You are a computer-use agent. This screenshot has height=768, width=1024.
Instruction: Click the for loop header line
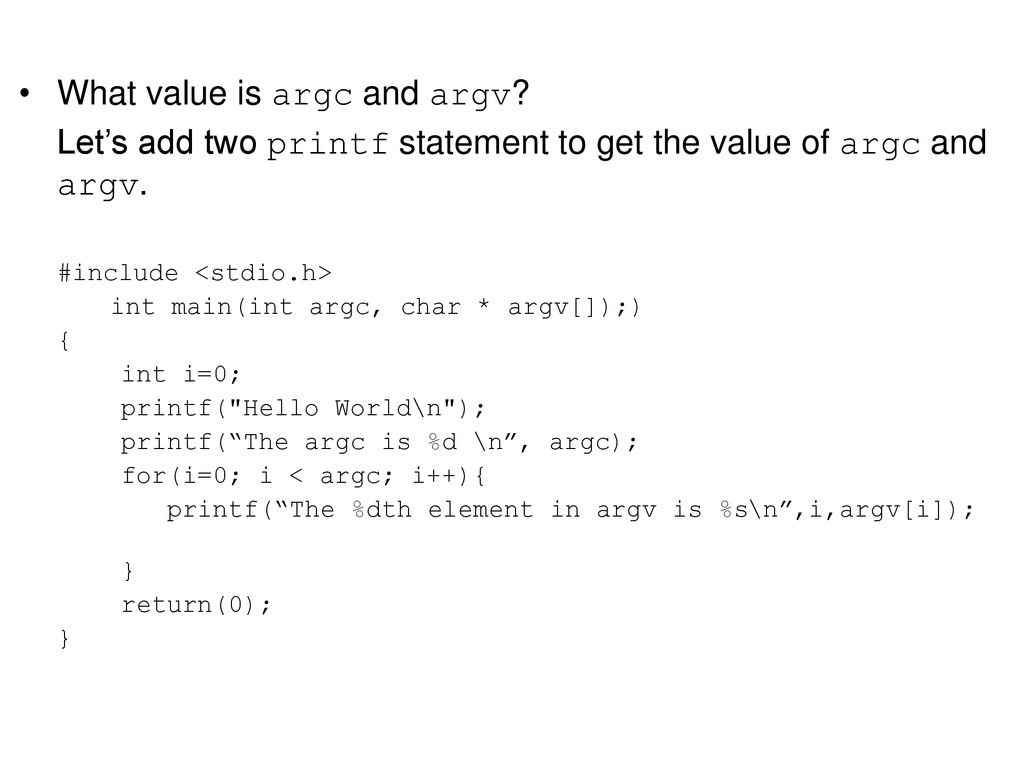(x=303, y=475)
